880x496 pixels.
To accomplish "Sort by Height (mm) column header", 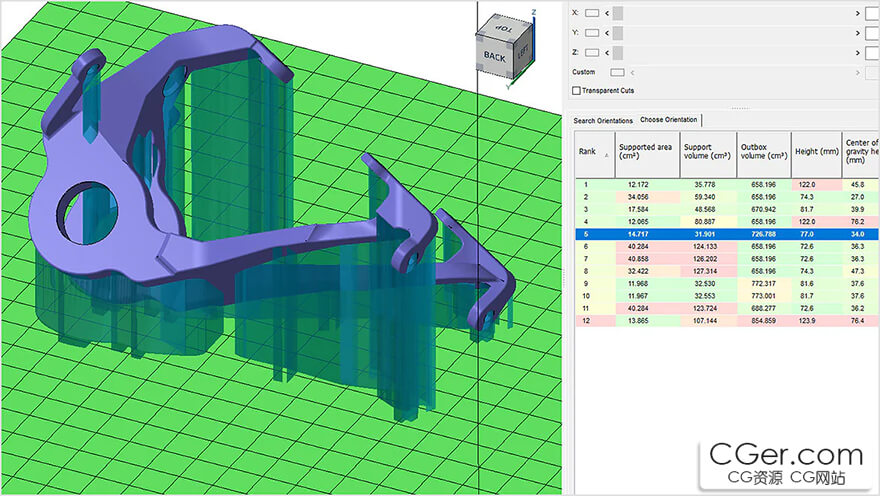I will tap(817, 155).
